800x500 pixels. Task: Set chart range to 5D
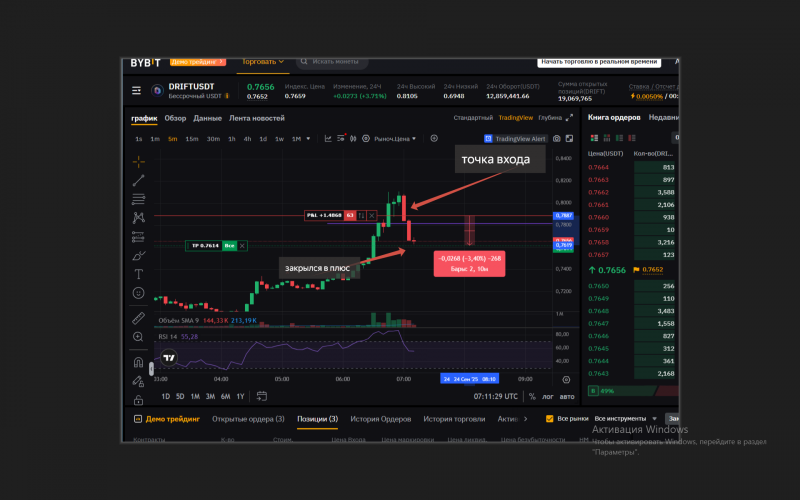pyautogui.click(x=180, y=396)
